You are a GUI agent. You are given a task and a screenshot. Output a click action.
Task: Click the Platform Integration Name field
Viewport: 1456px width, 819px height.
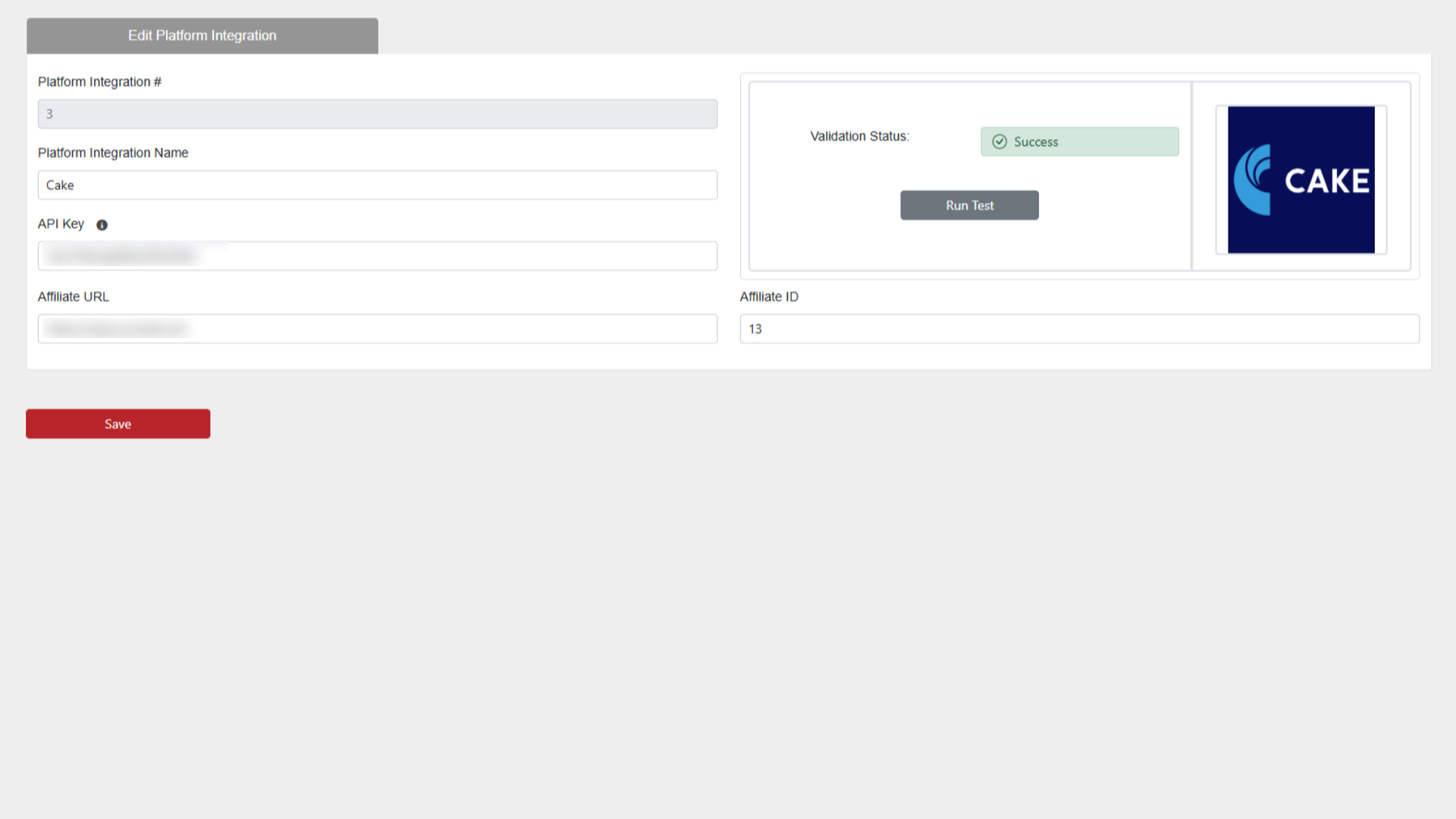pyautogui.click(x=378, y=185)
